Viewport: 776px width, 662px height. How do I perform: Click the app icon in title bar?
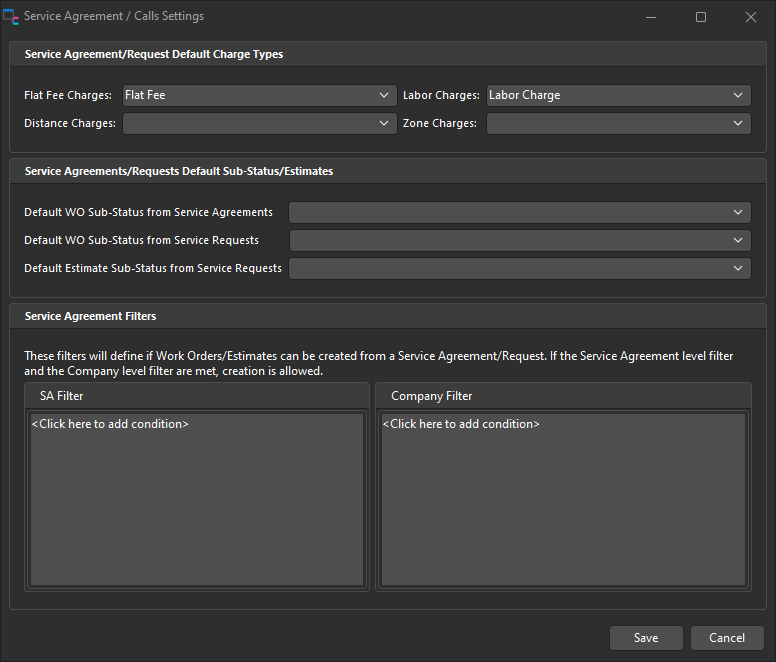[x=12, y=17]
